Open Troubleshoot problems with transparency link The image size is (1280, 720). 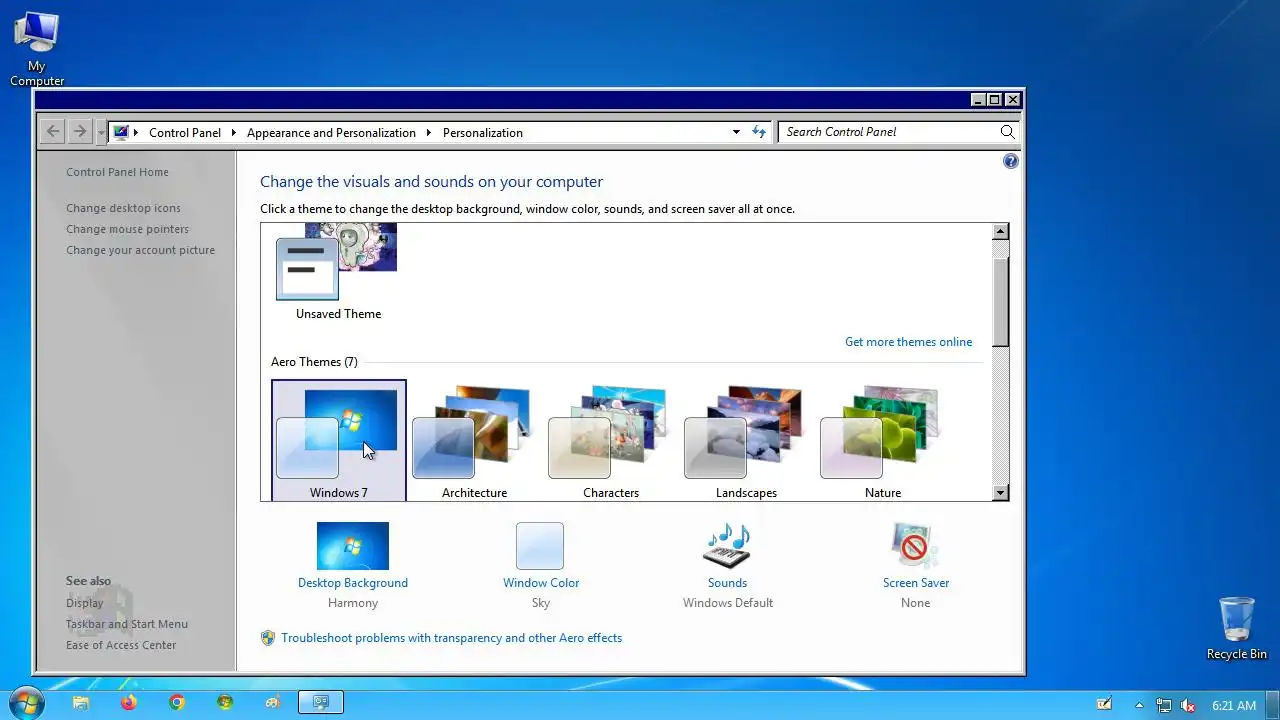point(451,638)
